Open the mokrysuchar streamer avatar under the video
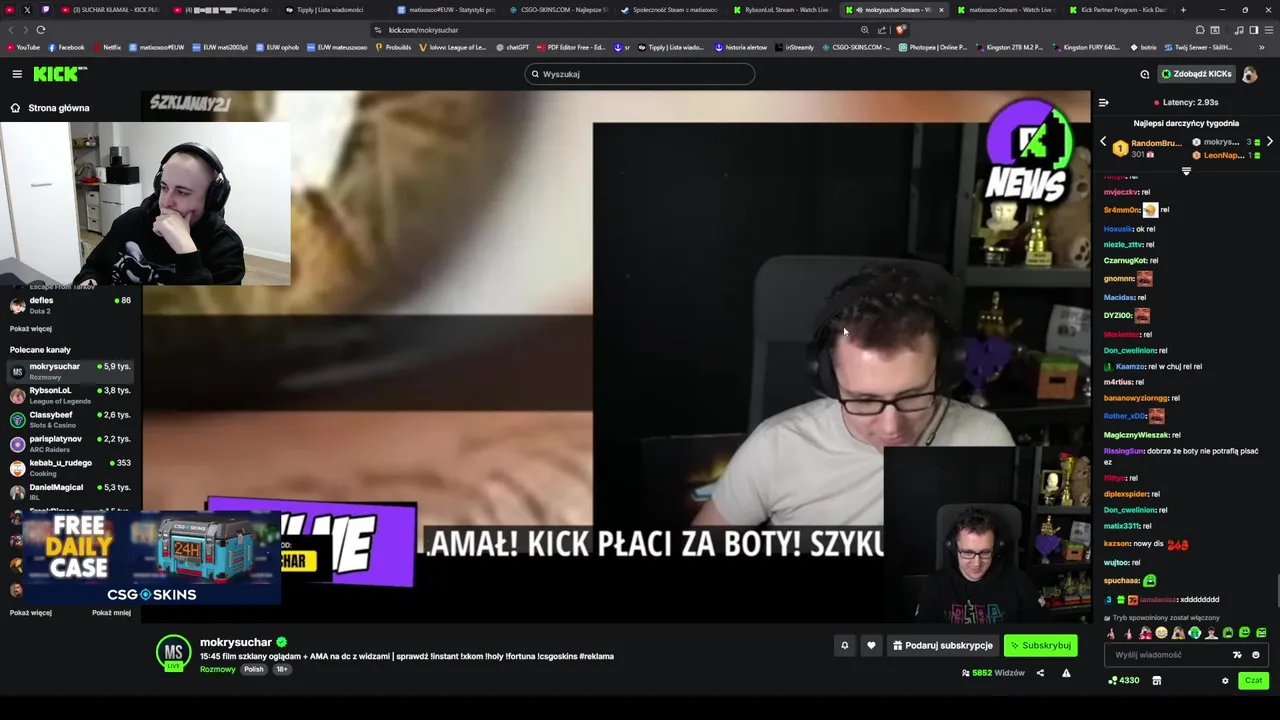Screen dimensions: 1280x720 coord(173,653)
